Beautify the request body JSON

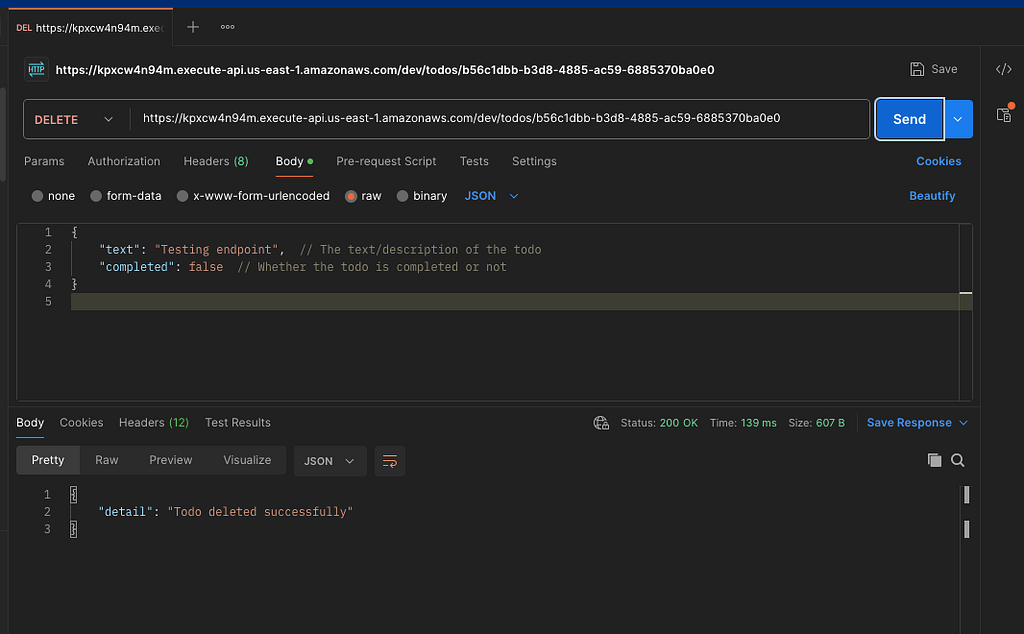click(932, 196)
